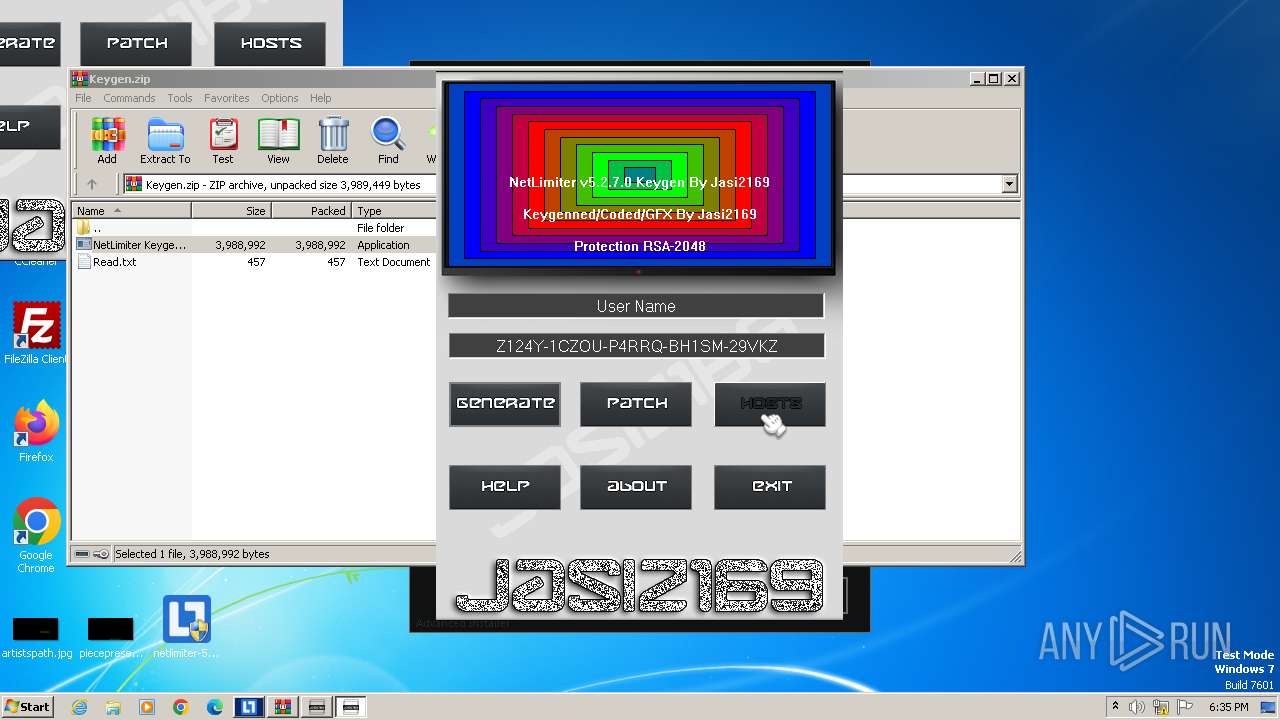Open the Firefox desktop shortcut
1280x720 pixels.
(36, 432)
